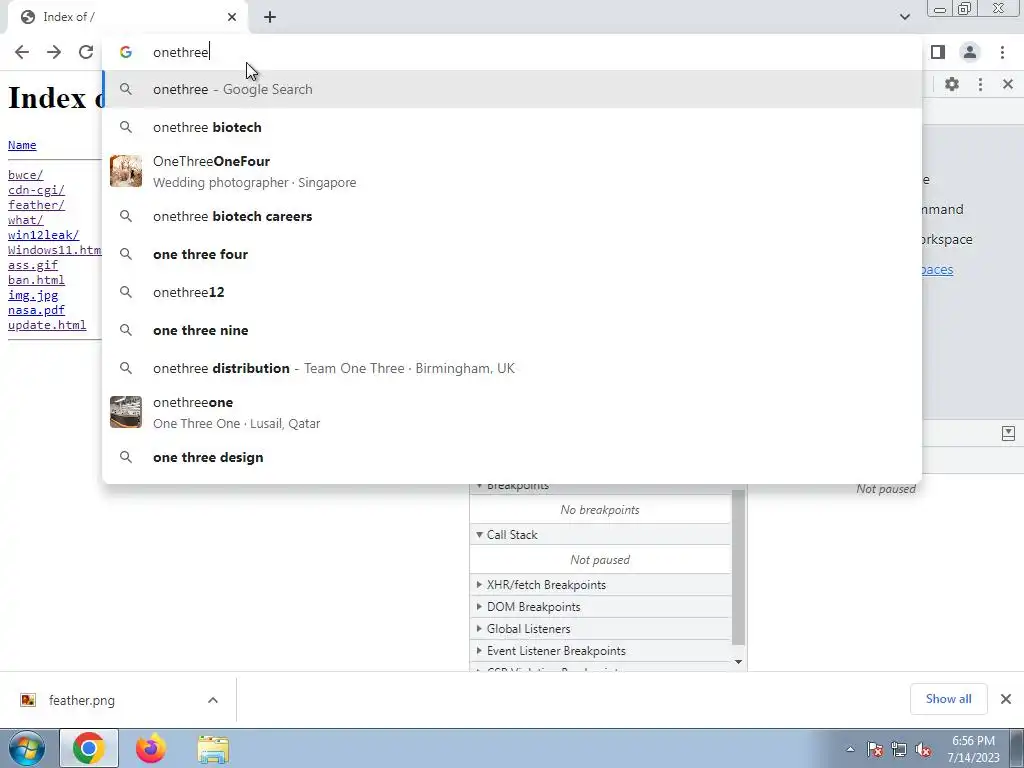Open a new tab with the plus button
1024x768 pixels.
270,17
